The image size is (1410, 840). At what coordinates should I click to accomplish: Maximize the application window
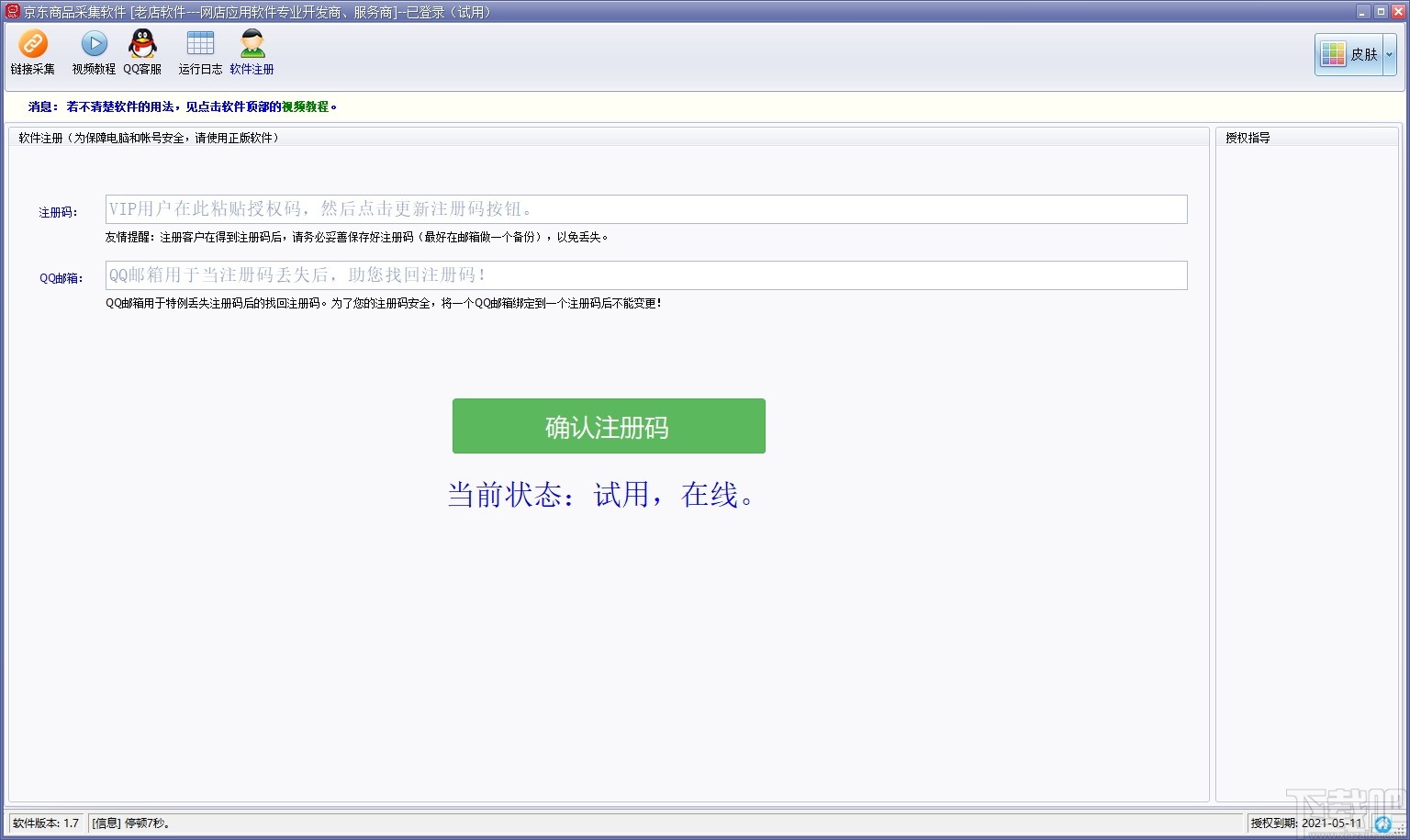click(x=1380, y=12)
